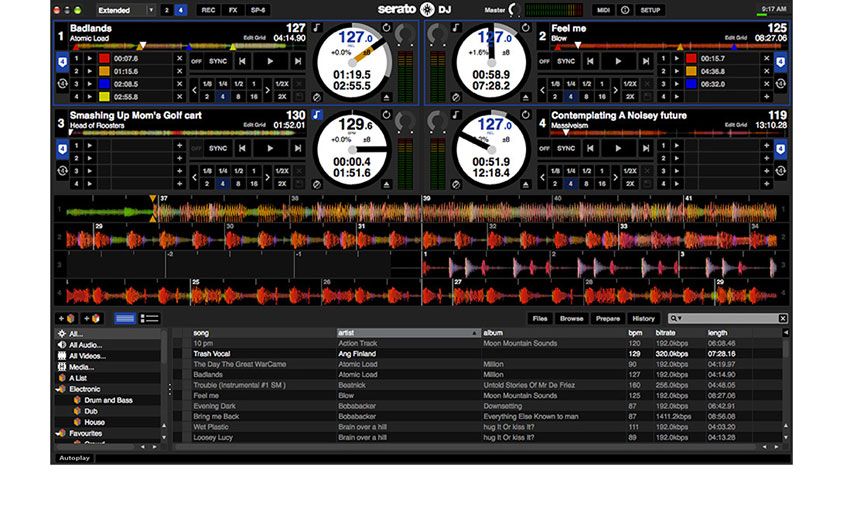Play deck 2 track Feel me
The height and width of the screenshot is (505, 850).
pos(618,62)
